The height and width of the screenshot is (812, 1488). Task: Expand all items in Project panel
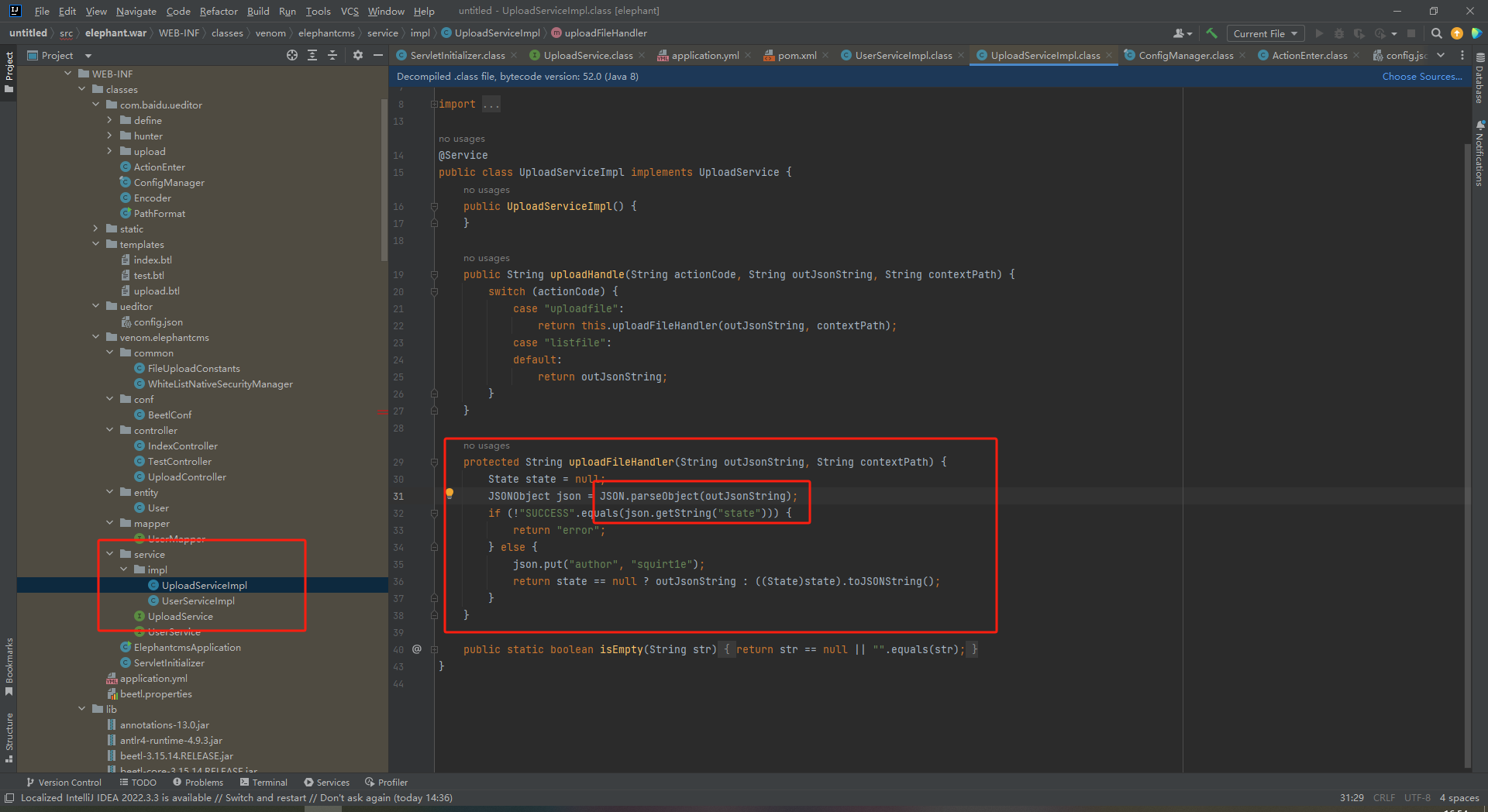click(312, 55)
